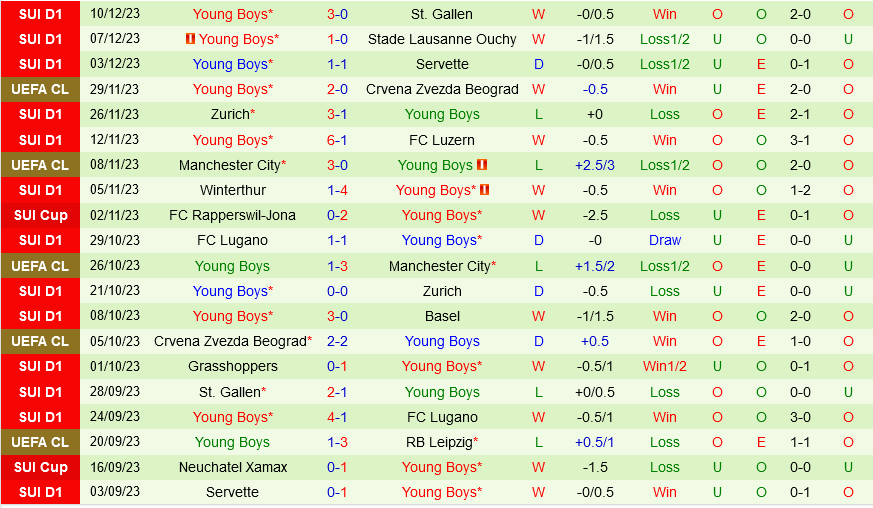Open the Grasshoppers team link
Viewport: 873px width, 508px height.
(232, 366)
